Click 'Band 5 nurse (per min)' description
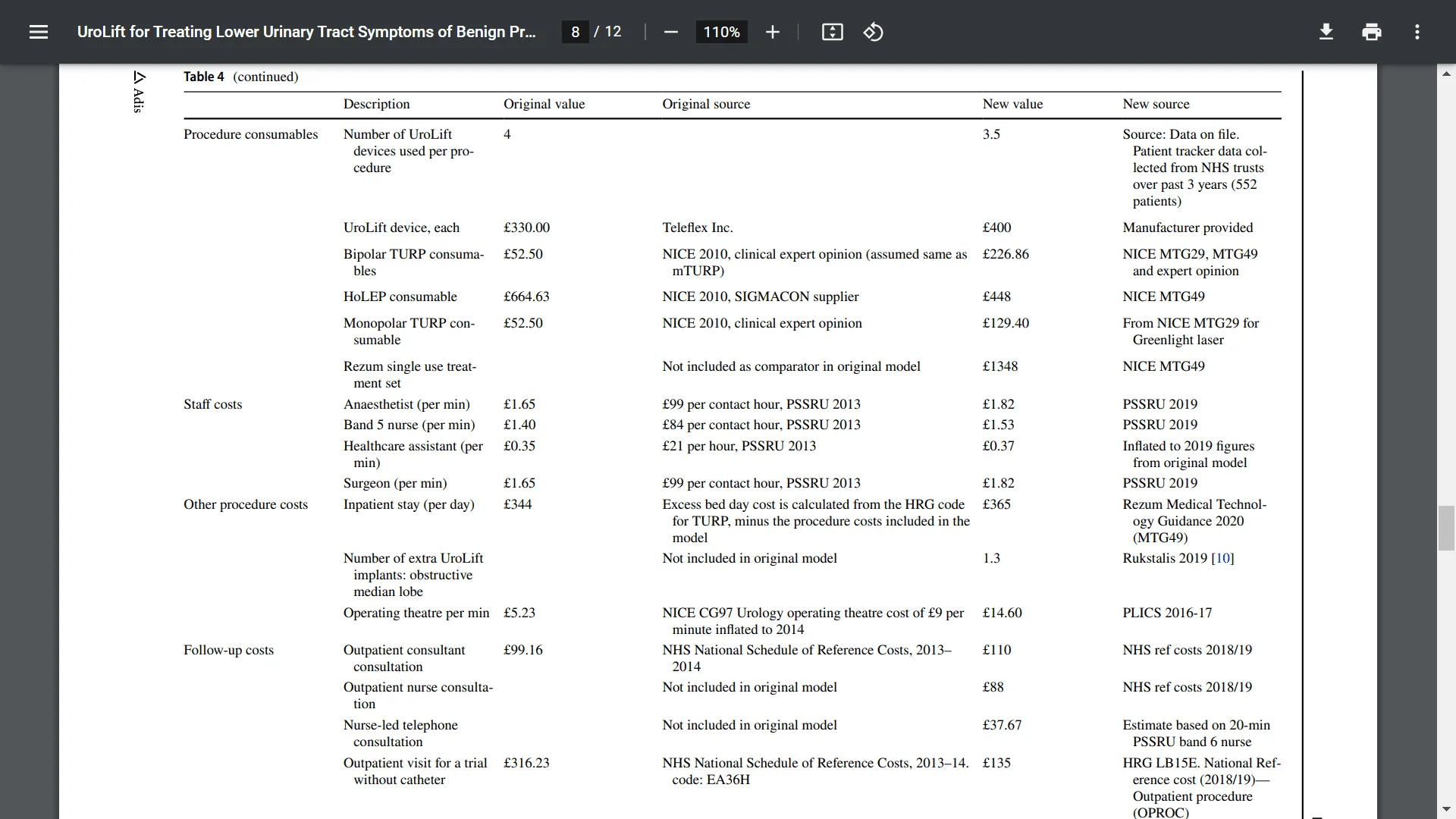This screenshot has height=819, width=1456. 409,425
